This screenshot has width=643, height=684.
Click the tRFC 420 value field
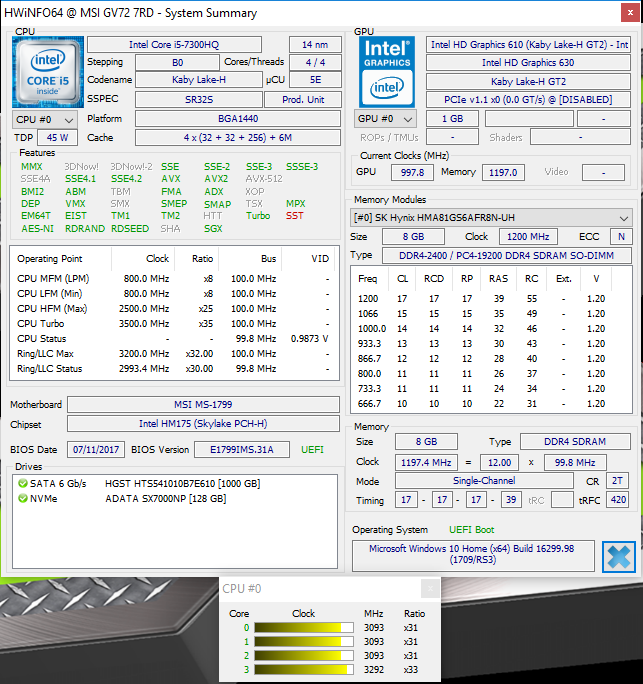pos(618,500)
